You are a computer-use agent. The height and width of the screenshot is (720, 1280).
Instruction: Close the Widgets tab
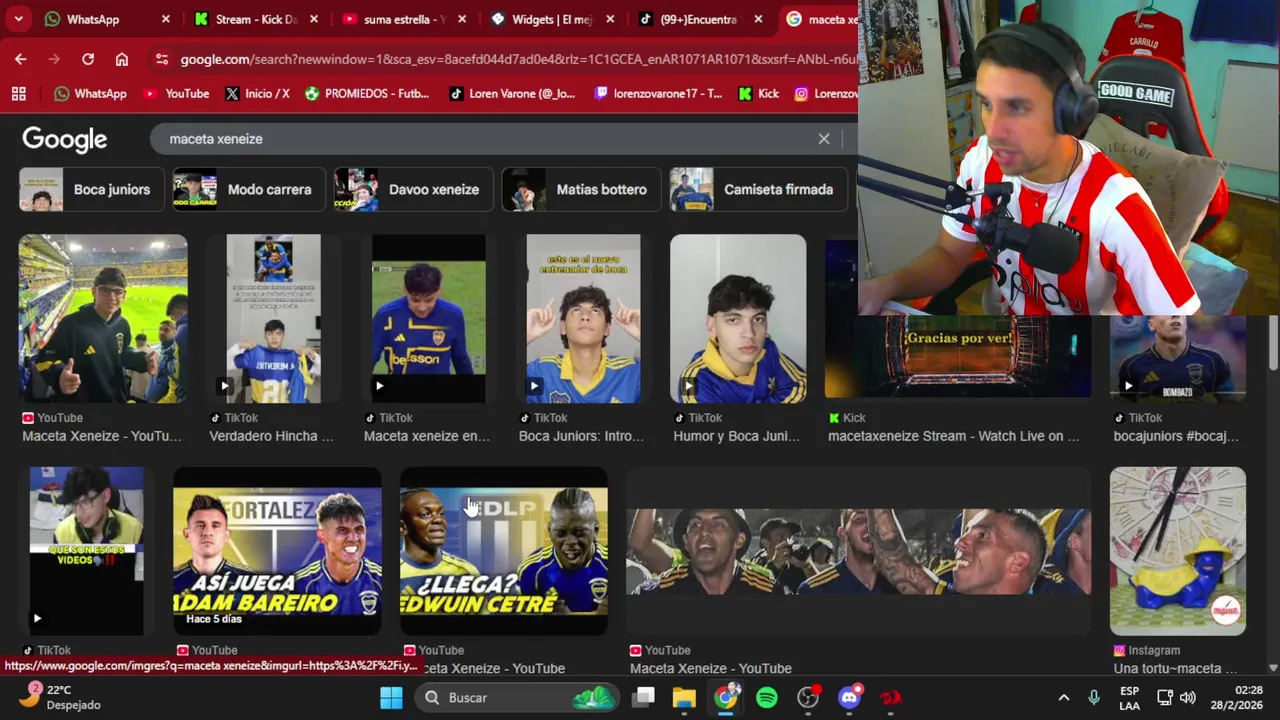click(610, 19)
